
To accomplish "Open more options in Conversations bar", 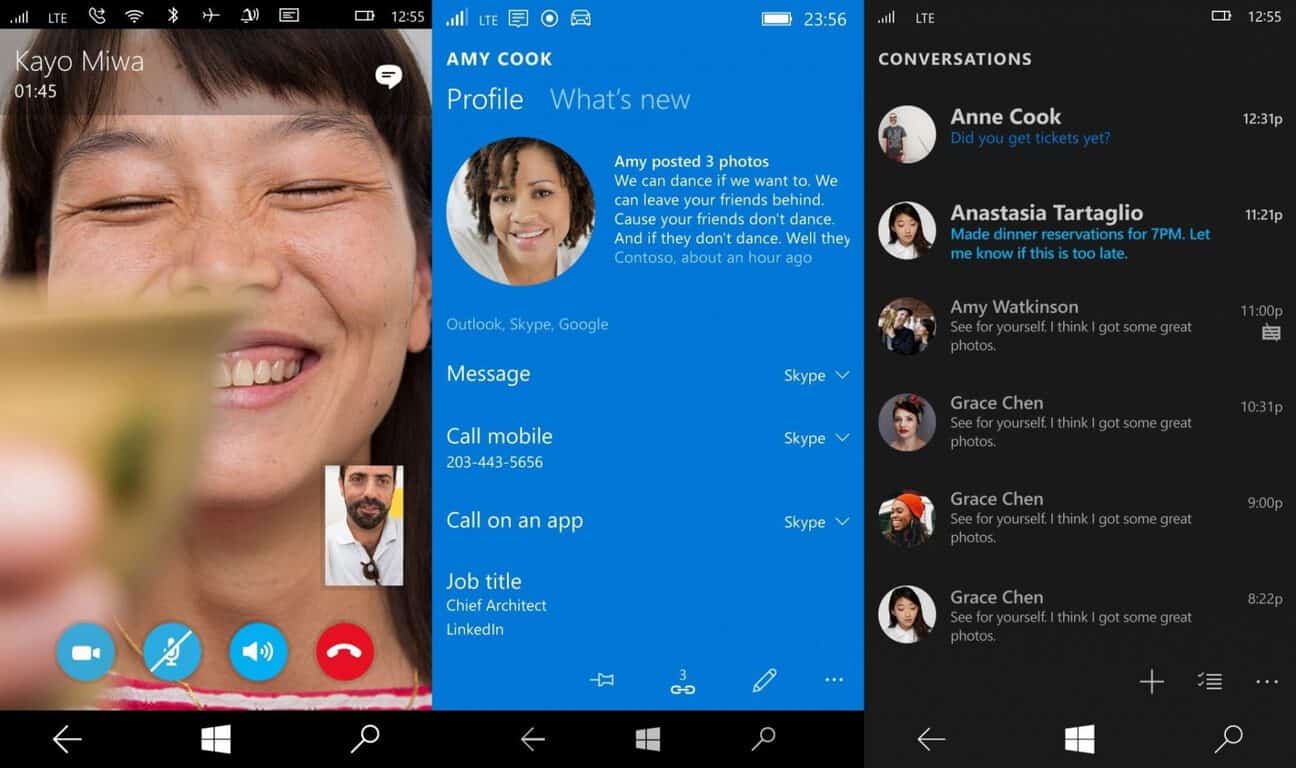I will tap(1266, 682).
